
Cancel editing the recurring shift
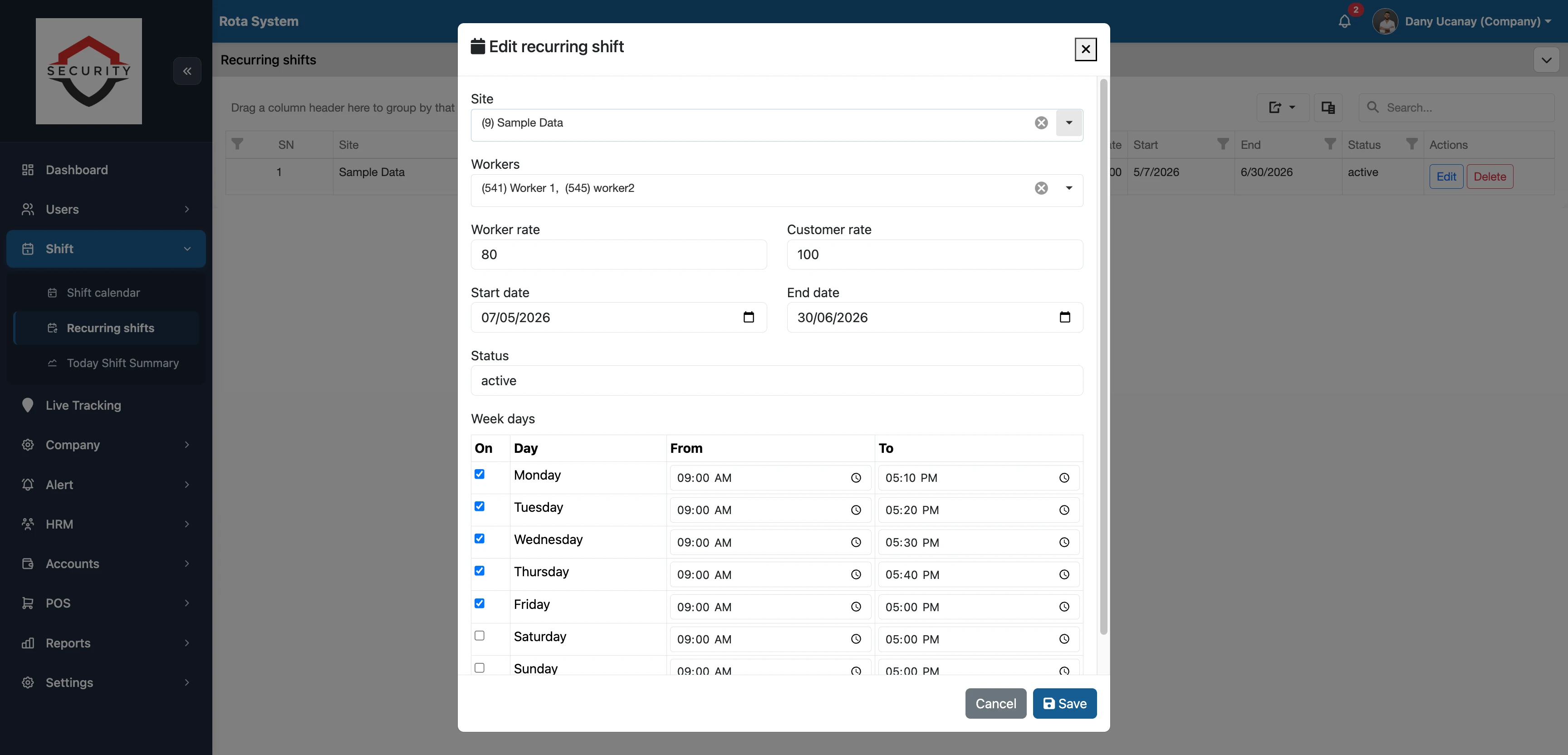(x=996, y=704)
